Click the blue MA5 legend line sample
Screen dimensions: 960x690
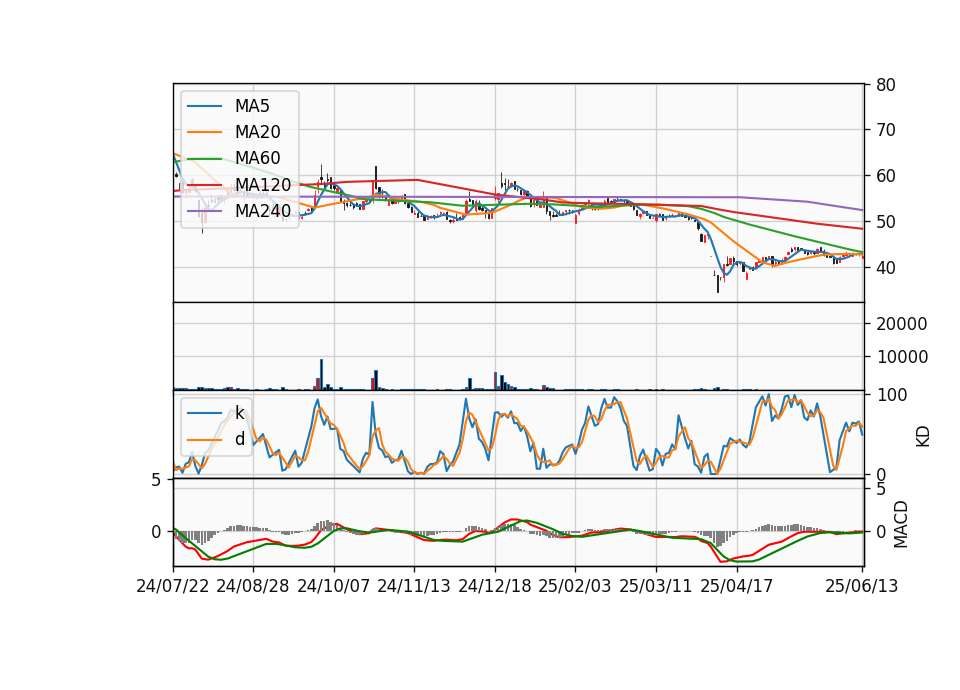pos(204,106)
